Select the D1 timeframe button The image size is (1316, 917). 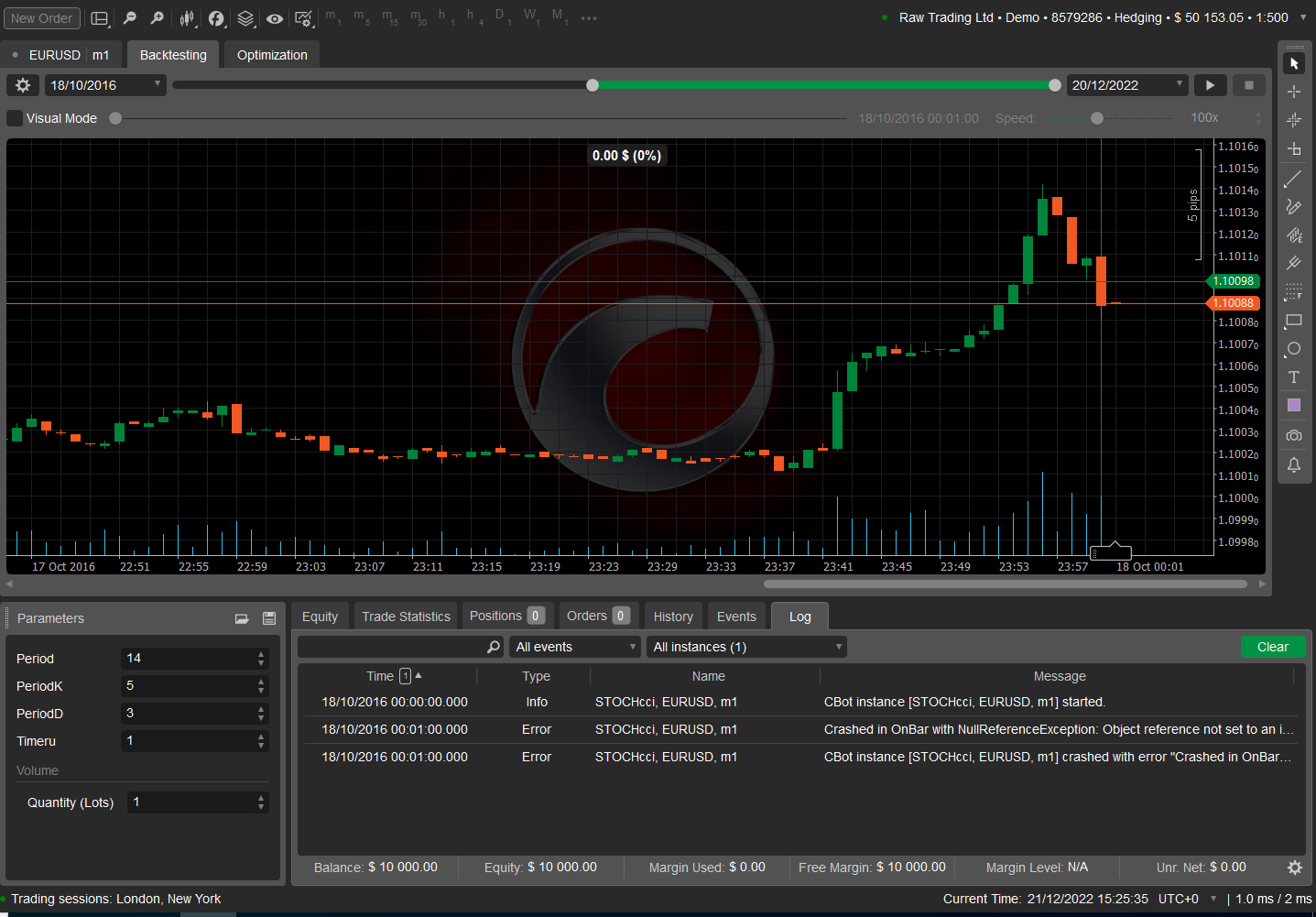pos(502,17)
